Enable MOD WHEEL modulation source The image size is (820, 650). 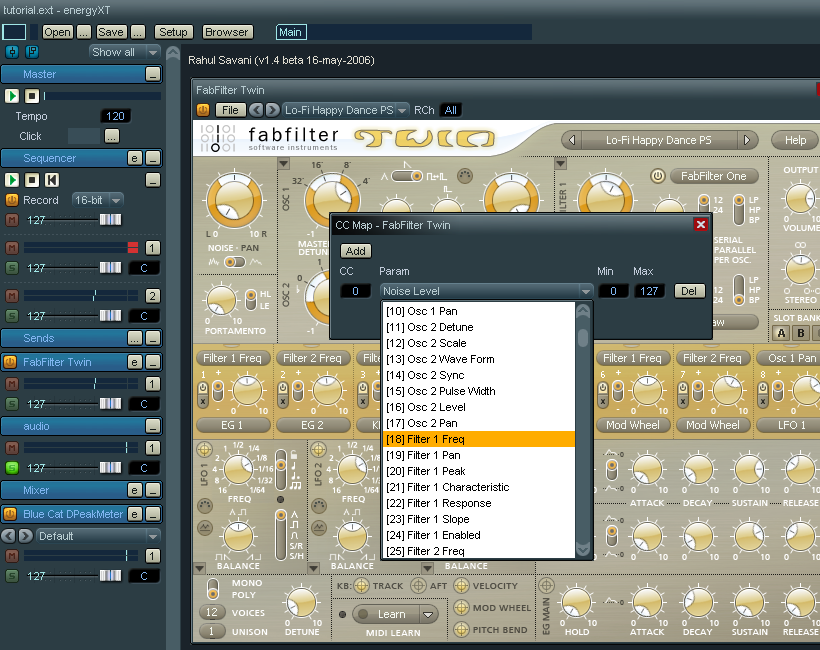(x=461, y=608)
